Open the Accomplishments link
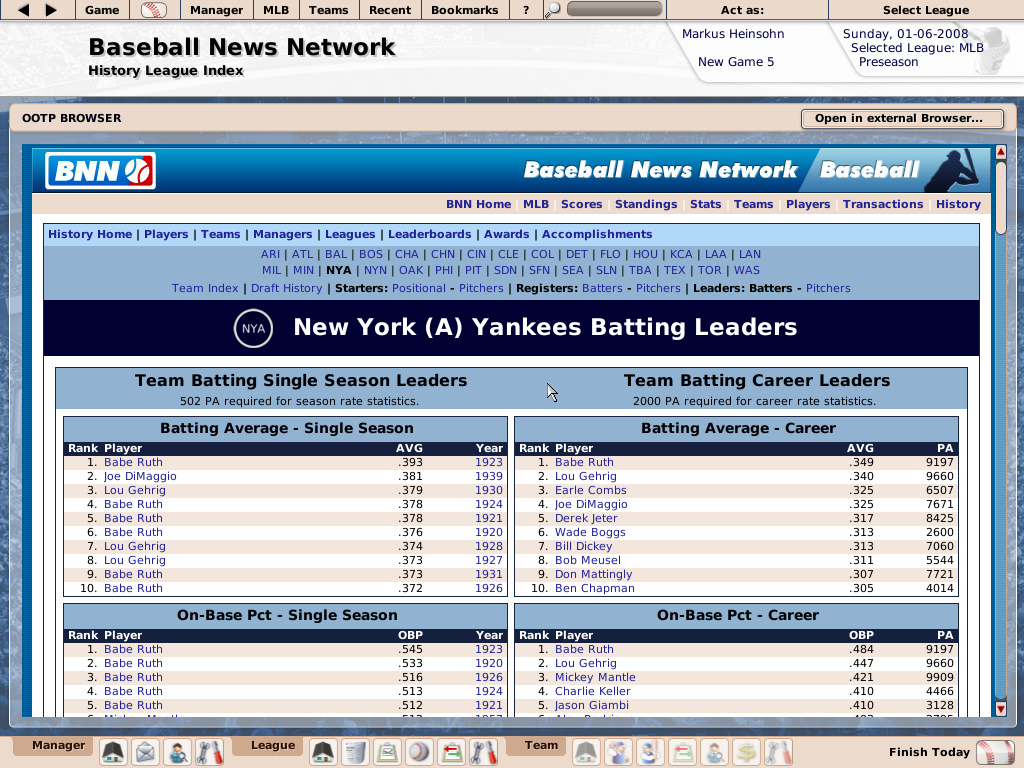1024x768 pixels. click(597, 234)
